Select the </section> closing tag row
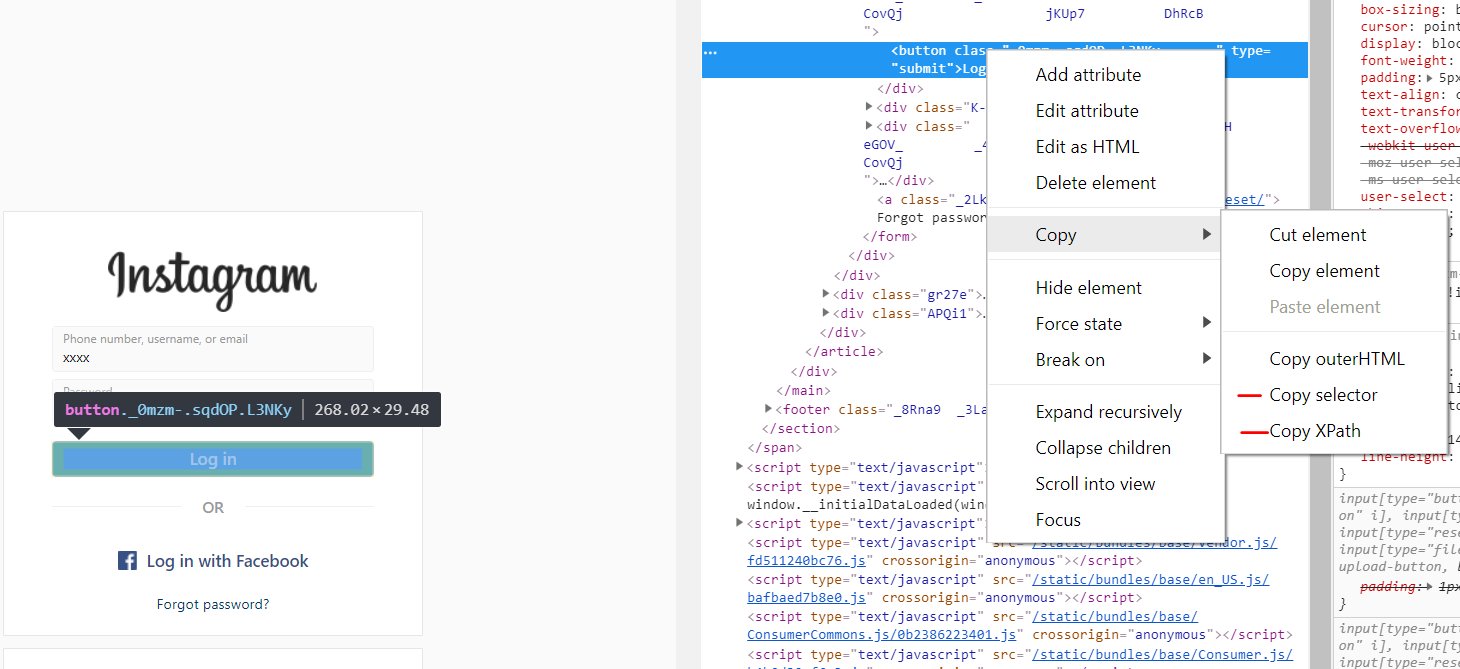Viewport: 1460px width, 669px height. coord(800,428)
